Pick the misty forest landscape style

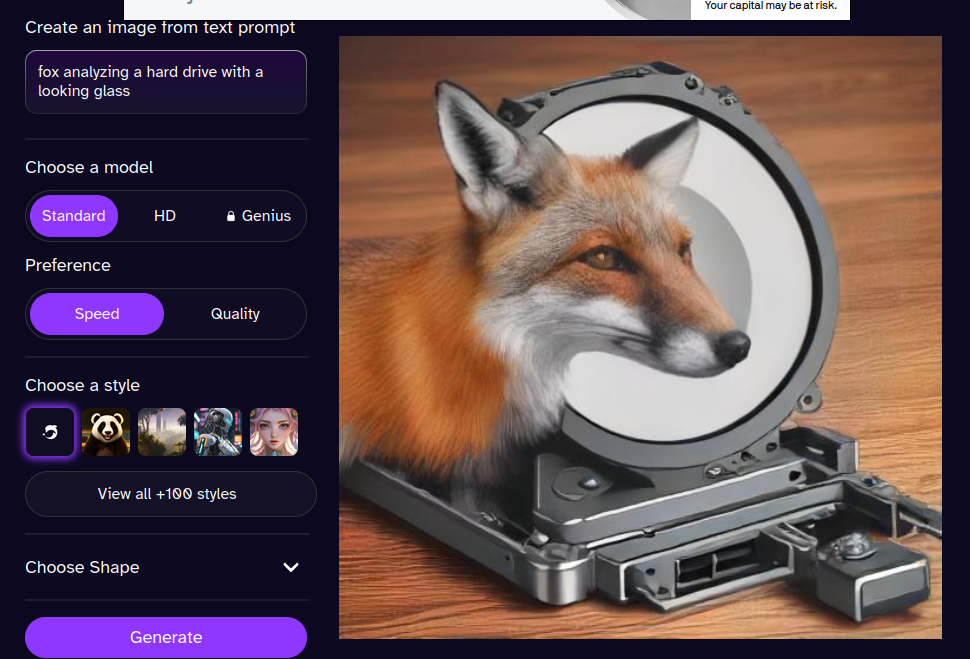coord(162,432)
